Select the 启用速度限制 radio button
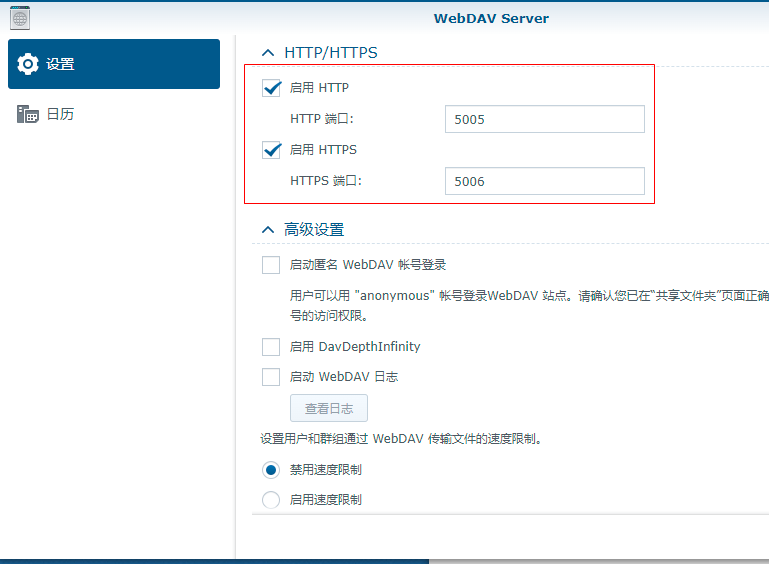 click(x=271, y=500)
